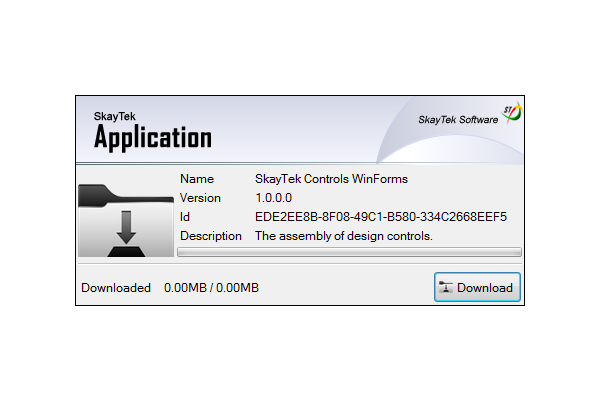Viewport: 600px width, 400px height.
Task: Click the SkayTek Software logo emblem
Action: (x=512, y=113)
